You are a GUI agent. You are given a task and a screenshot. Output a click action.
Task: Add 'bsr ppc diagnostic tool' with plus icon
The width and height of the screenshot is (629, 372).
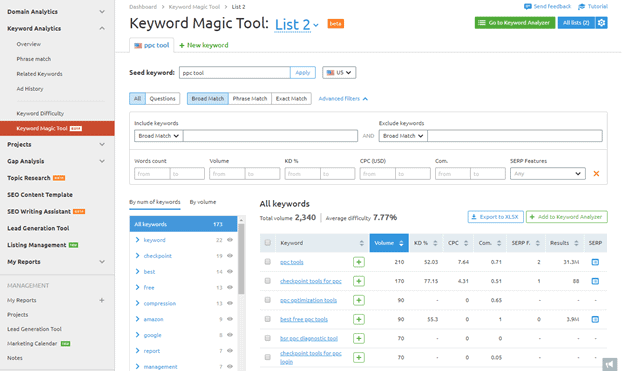(x=359, y=338)
